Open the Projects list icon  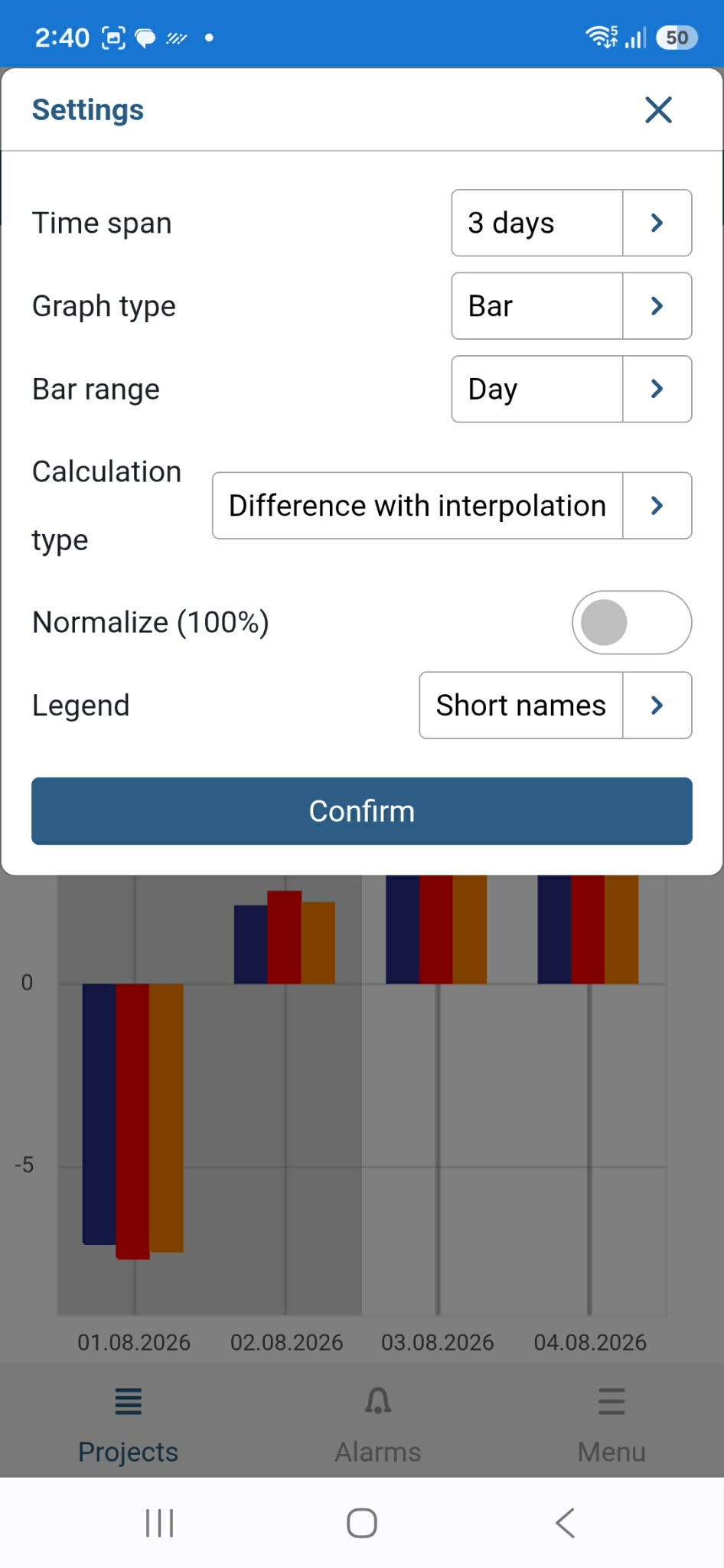(128, 1401)
